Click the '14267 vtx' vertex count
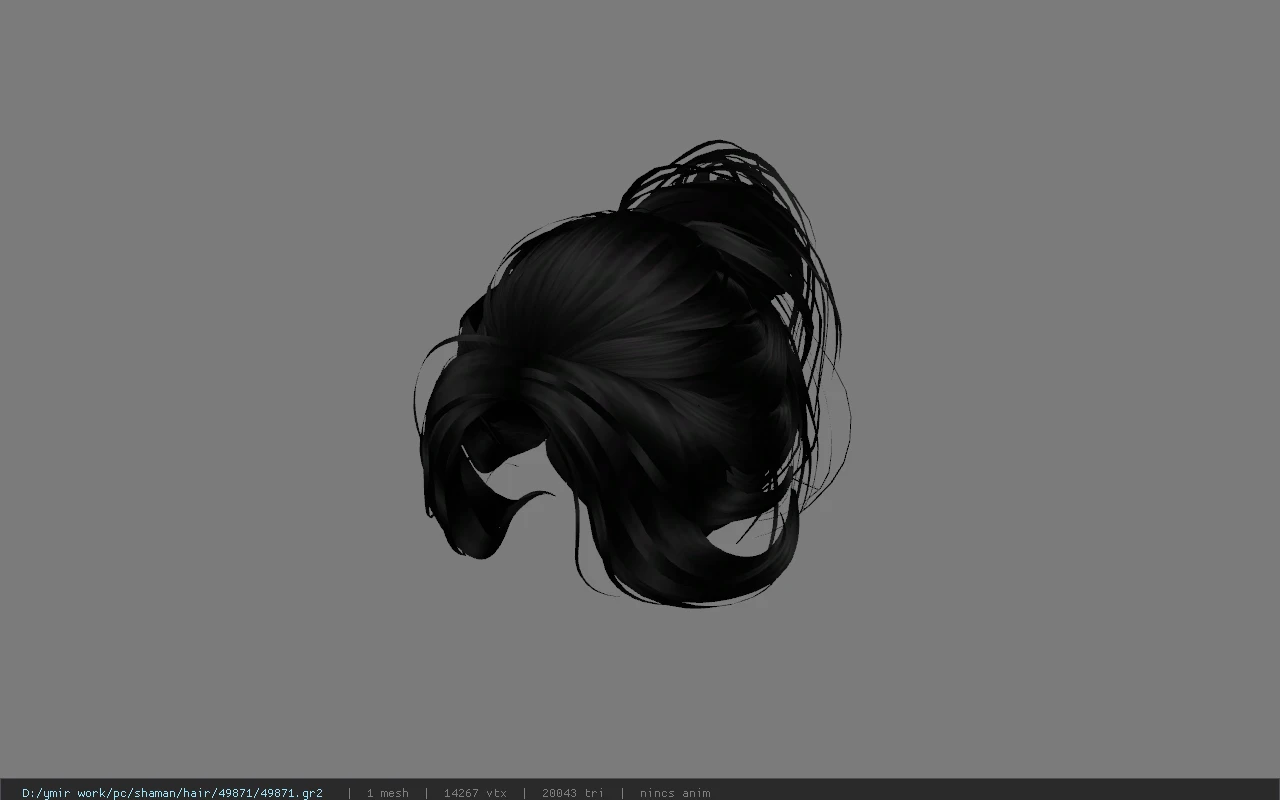 click(475, 793)
